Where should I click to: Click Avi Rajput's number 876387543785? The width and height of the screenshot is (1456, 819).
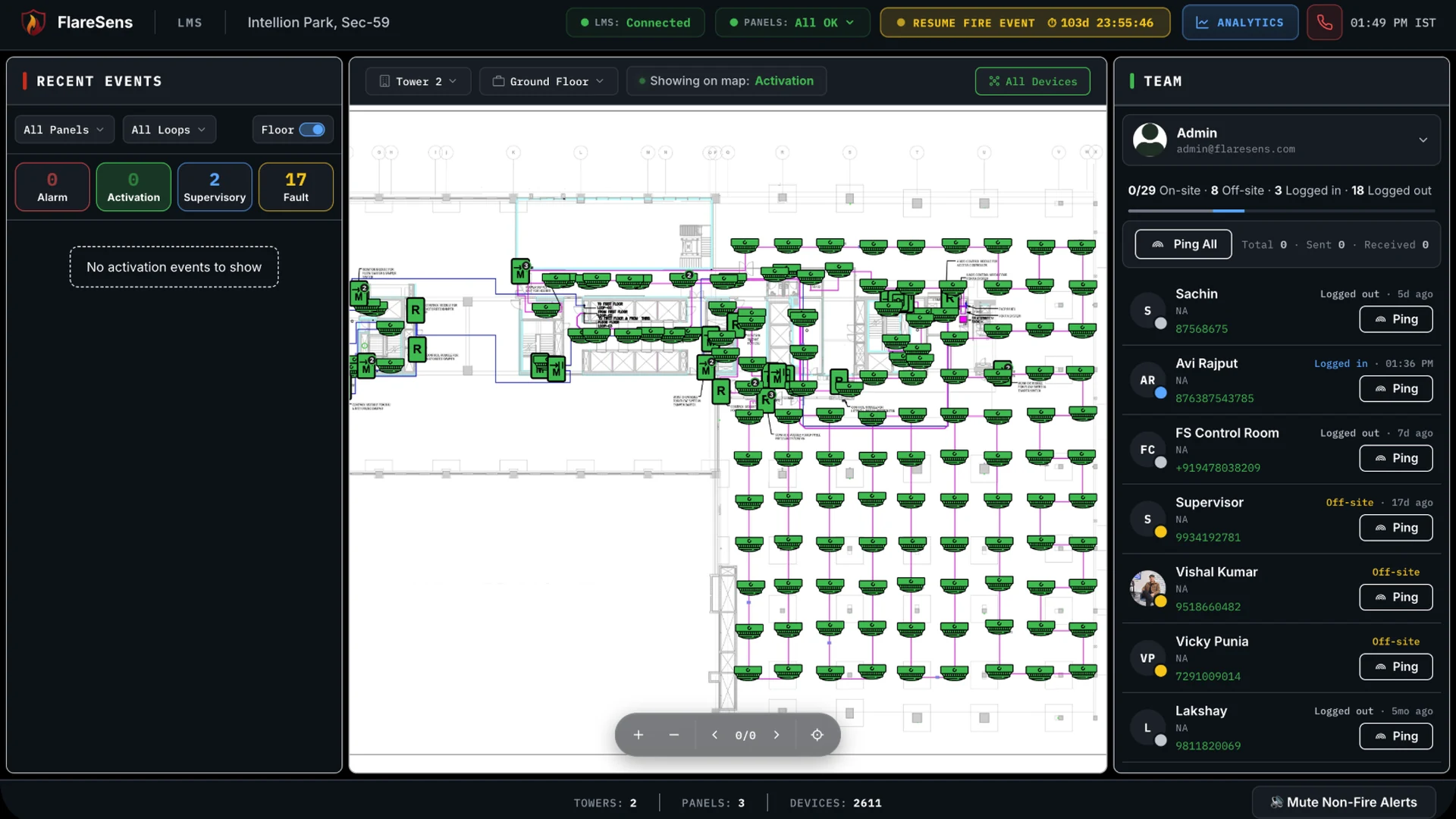point(1214,398)
